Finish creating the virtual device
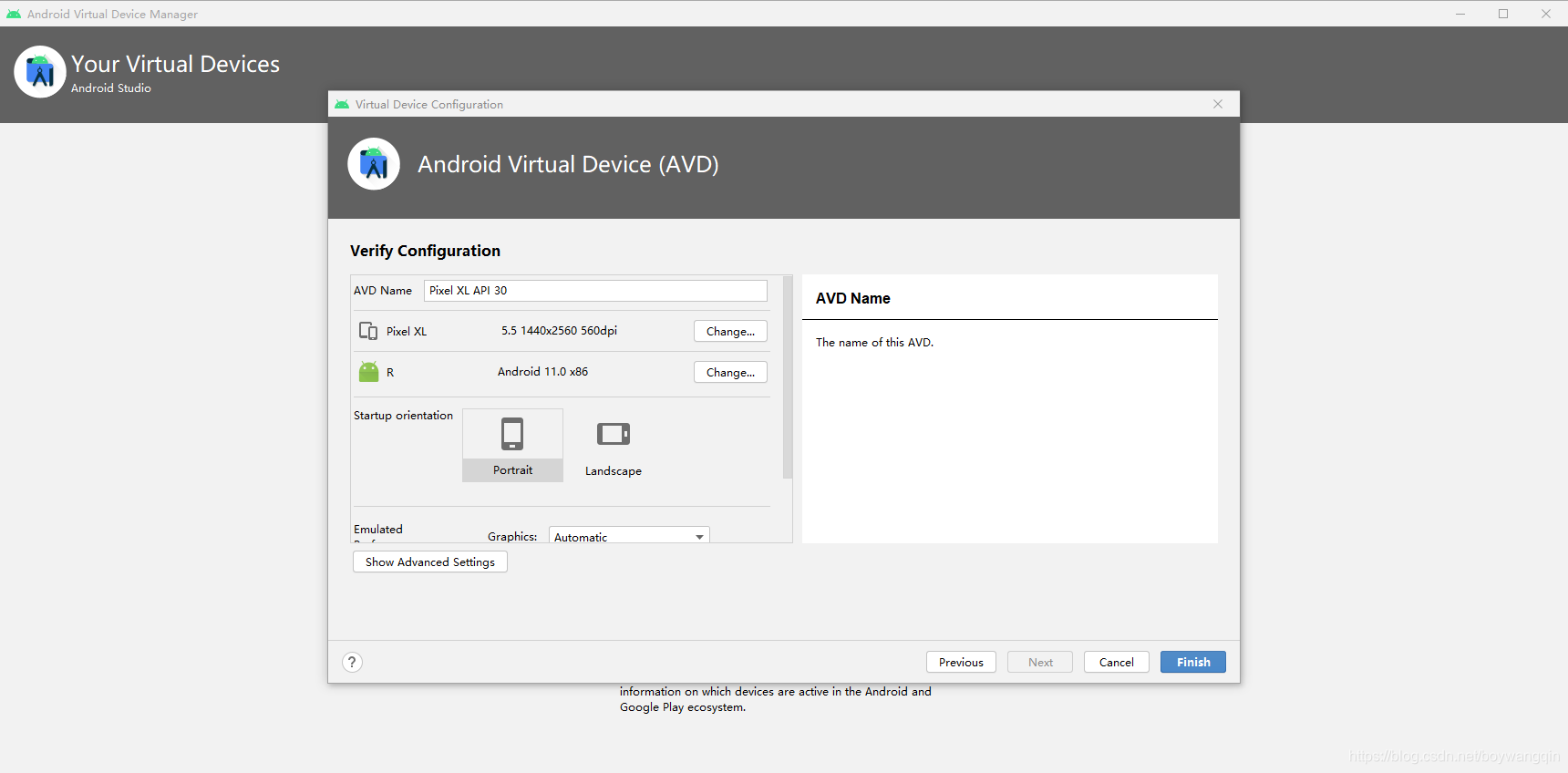Image resolution: width=1568 pixels, height=773 pixels. point(1193,662)
